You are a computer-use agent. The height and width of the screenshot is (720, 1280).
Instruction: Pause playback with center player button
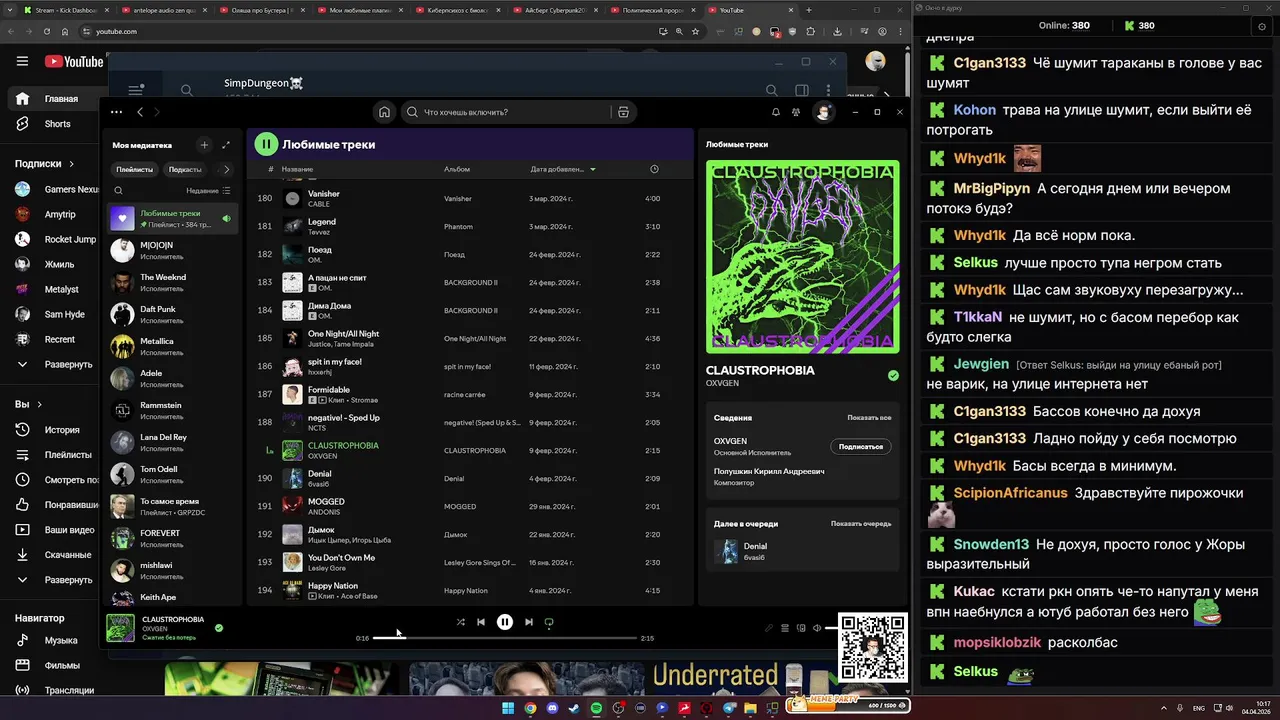505,622
